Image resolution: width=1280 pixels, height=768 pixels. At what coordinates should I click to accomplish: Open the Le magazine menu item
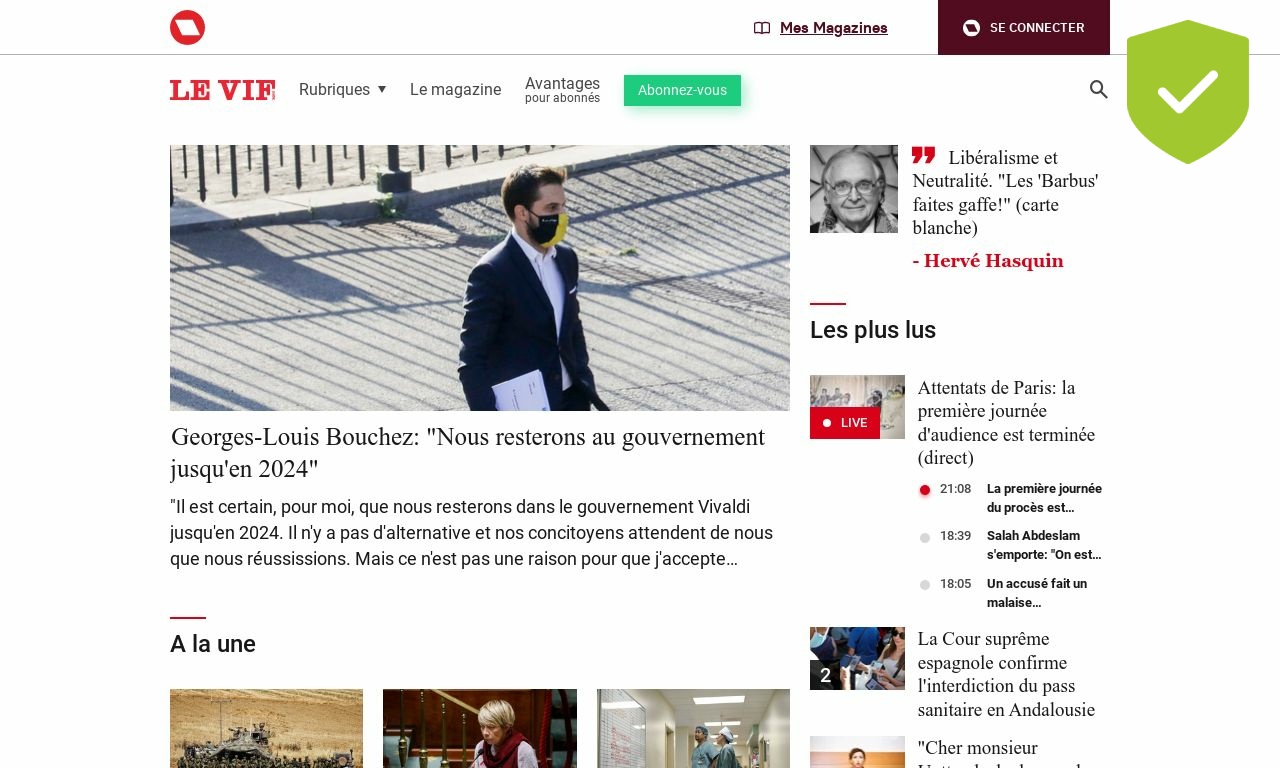455,90
